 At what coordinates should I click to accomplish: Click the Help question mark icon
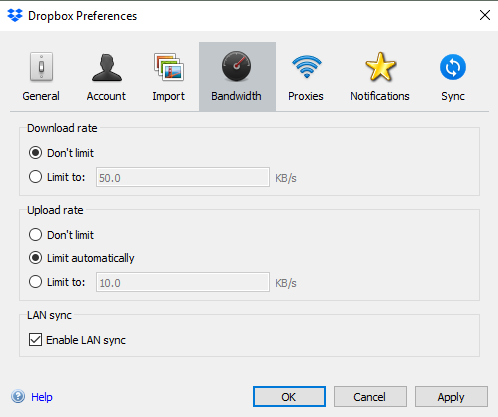point(18,397)
